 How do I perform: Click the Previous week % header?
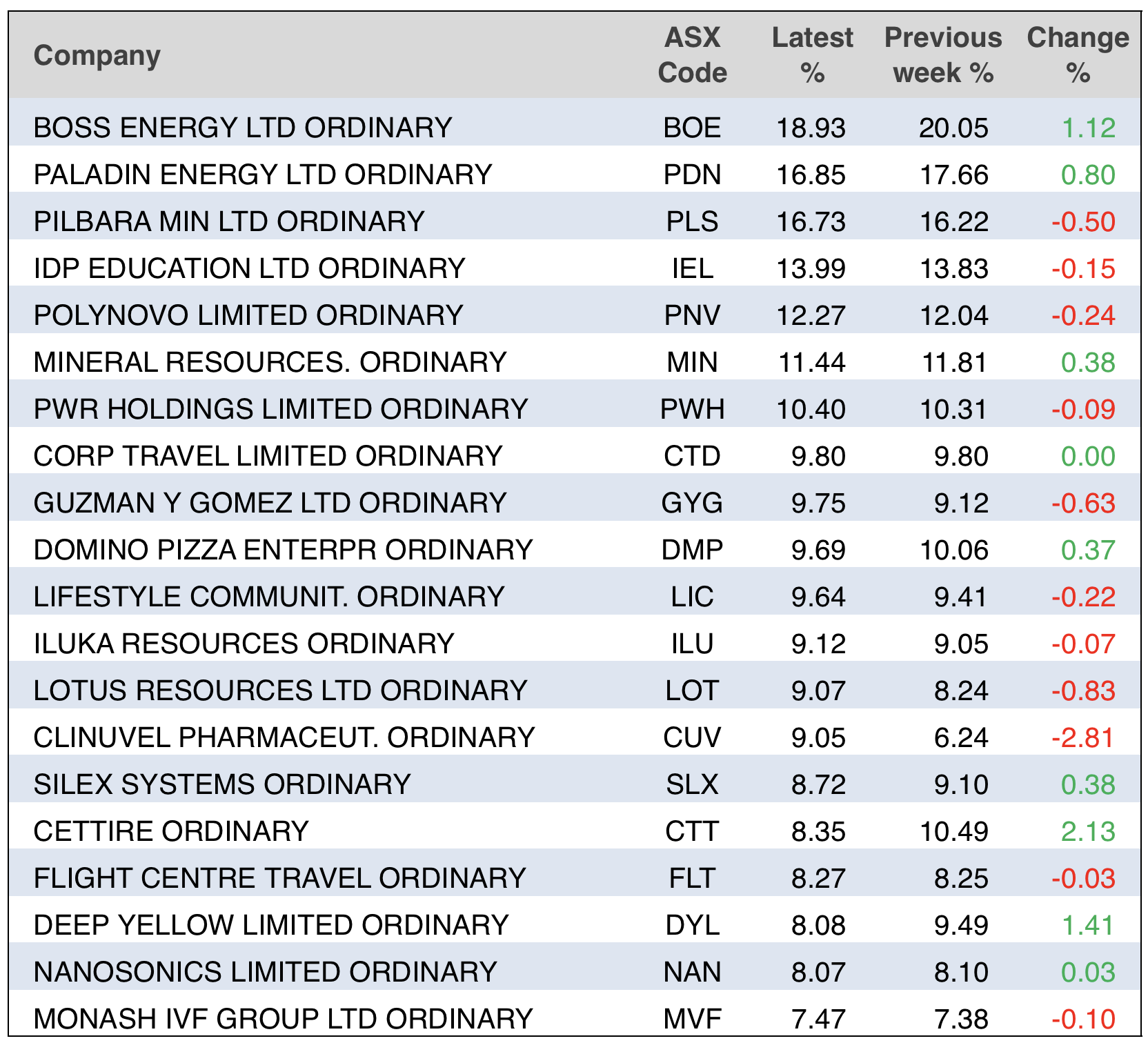coord(942,55)
